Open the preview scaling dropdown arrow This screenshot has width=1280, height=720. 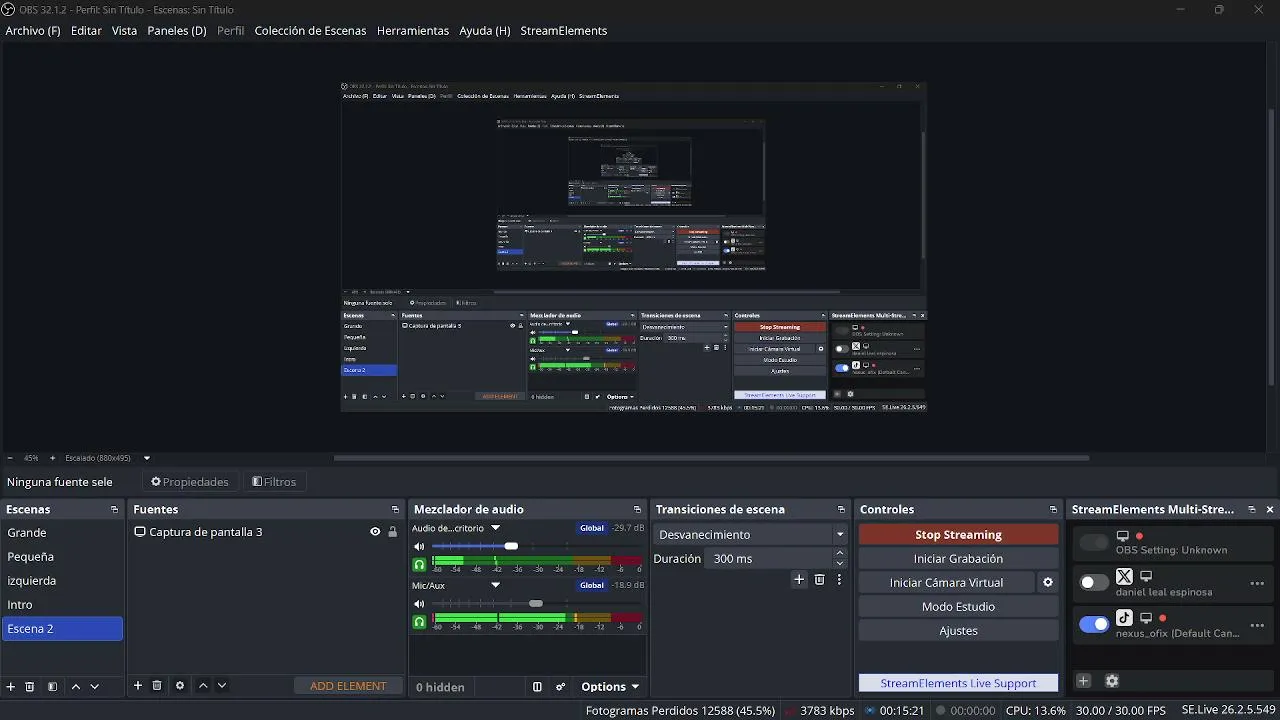[147, 458]
